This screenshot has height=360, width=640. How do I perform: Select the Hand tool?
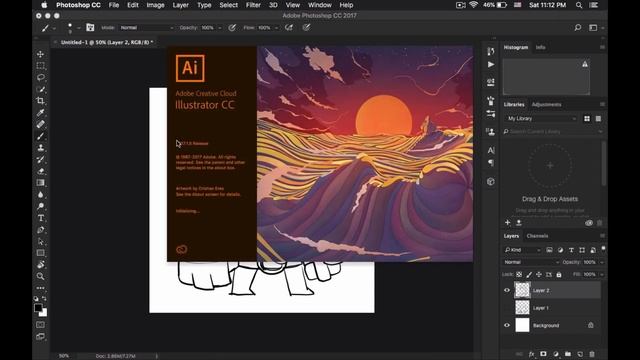pos(40,265)
